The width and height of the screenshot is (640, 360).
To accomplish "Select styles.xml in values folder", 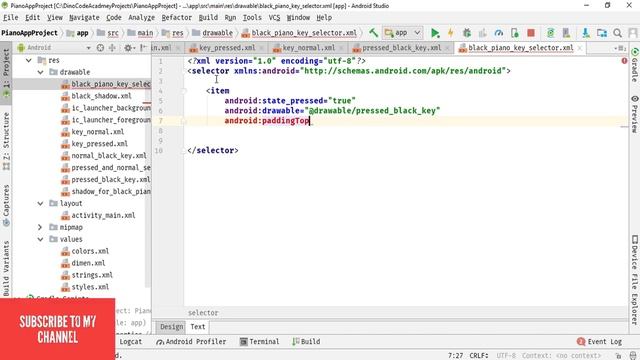I will pyautogui.click(x=90, y=287).
